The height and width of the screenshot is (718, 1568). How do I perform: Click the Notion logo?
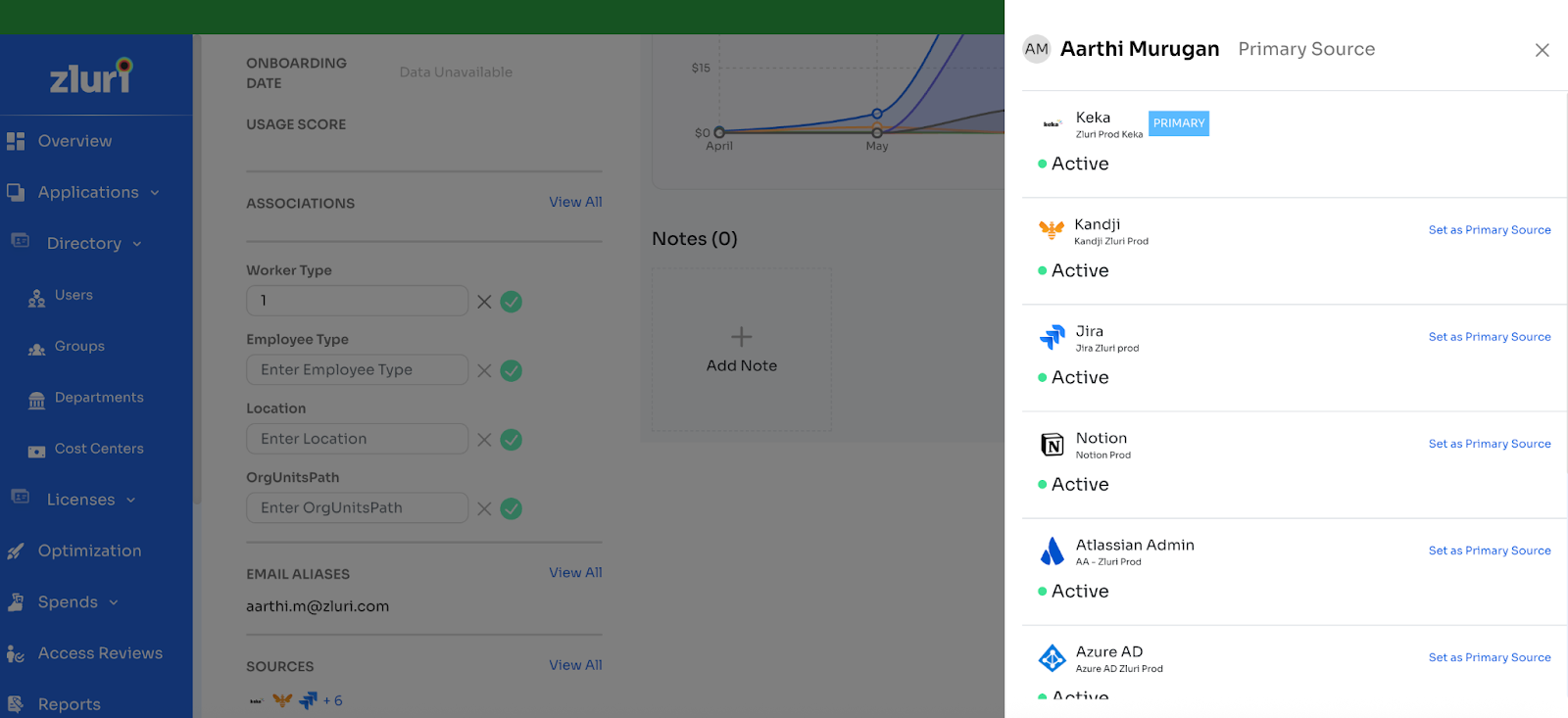tap(1053, 445)
